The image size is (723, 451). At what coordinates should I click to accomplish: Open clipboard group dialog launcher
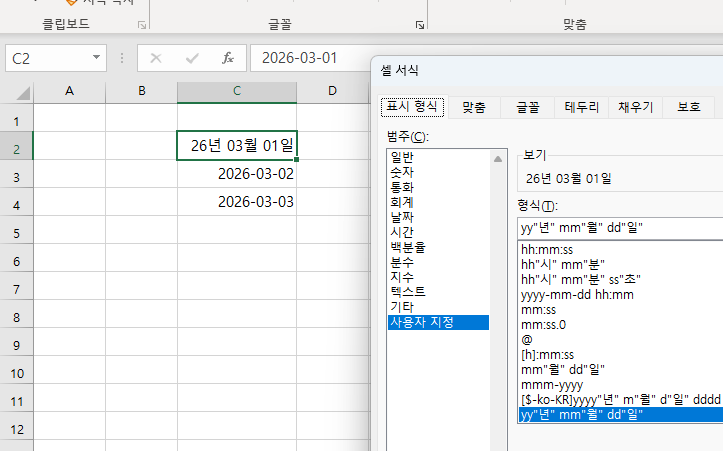142,25
